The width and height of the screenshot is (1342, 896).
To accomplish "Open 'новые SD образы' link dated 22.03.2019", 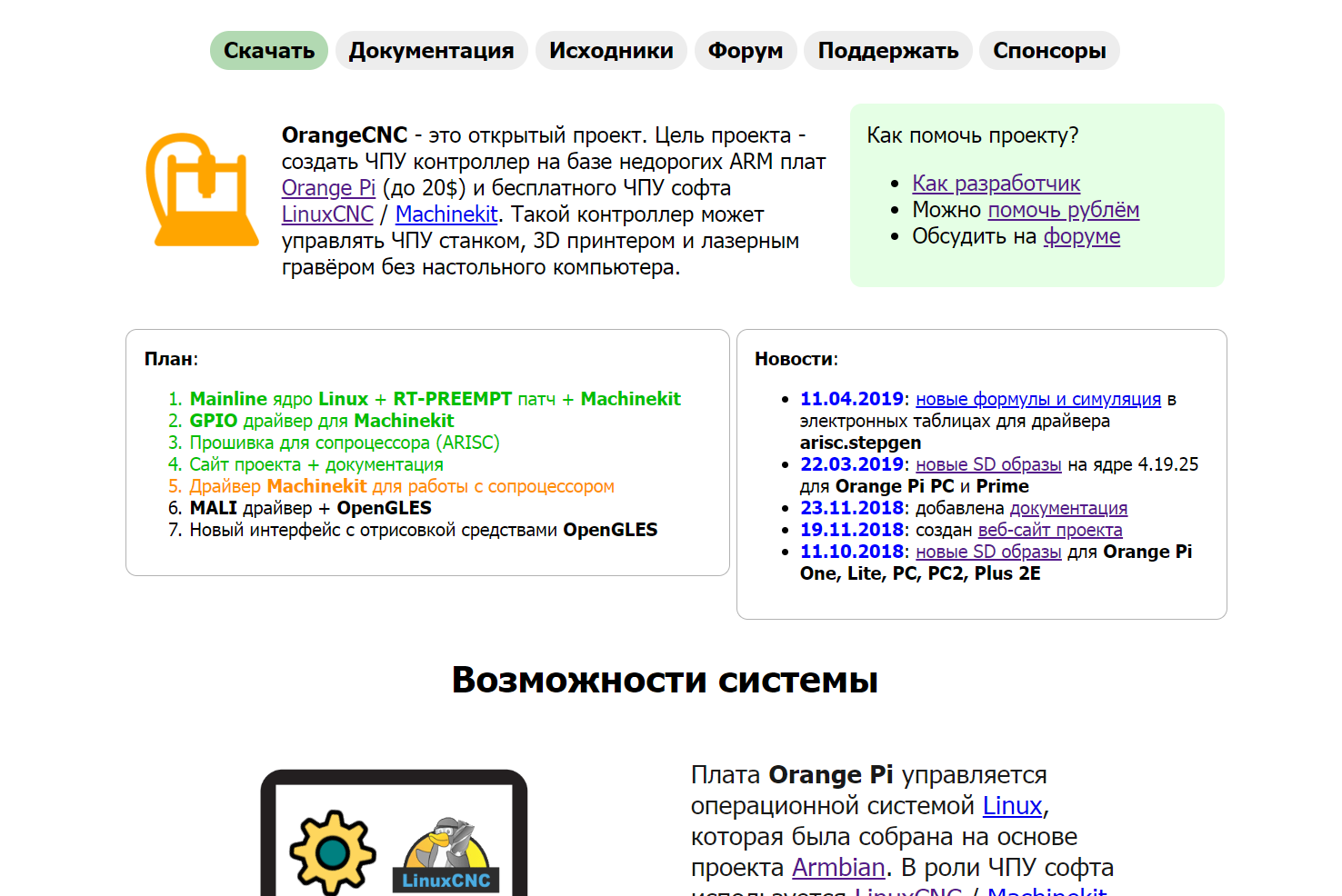I will click(x=988, y=464).
